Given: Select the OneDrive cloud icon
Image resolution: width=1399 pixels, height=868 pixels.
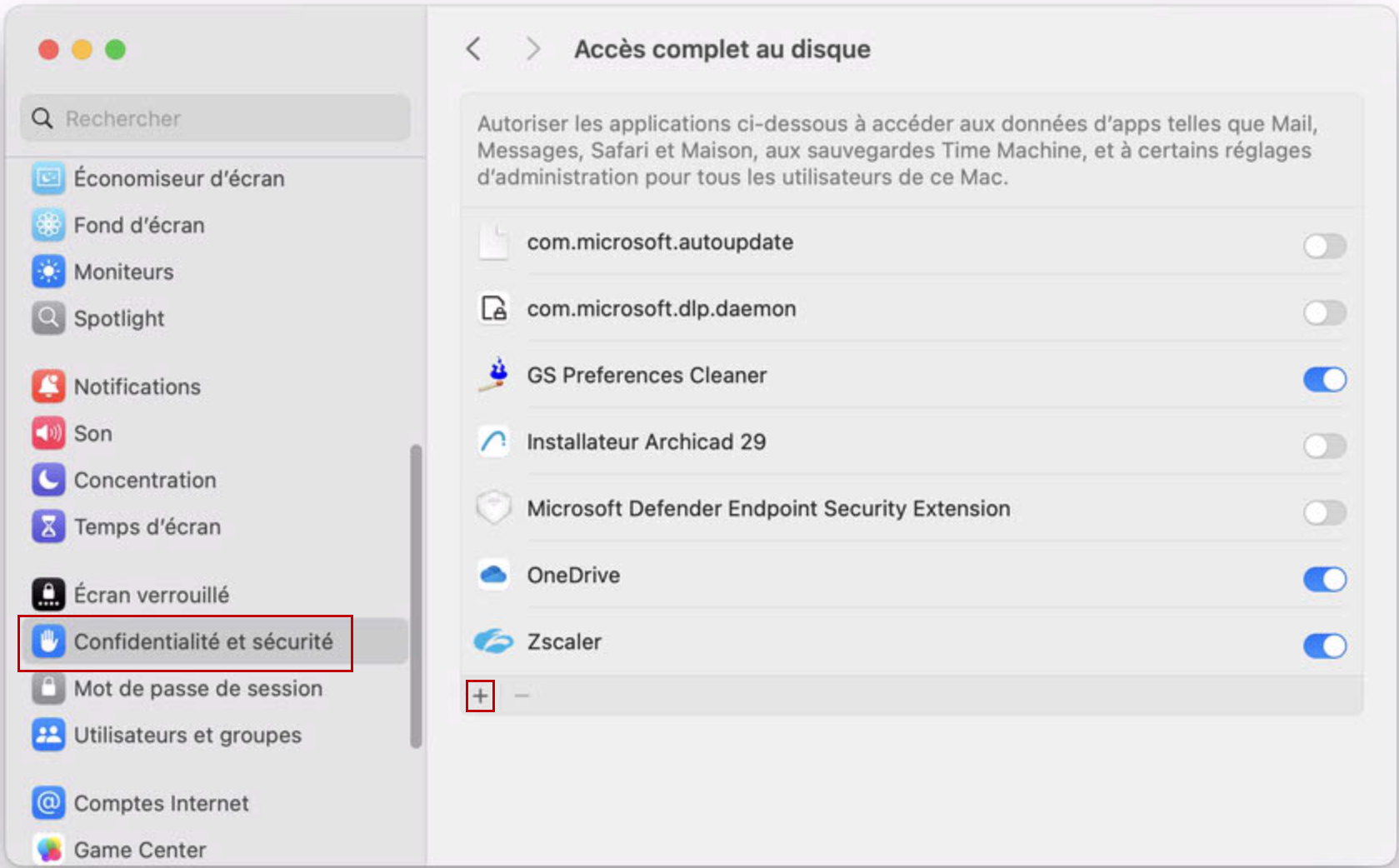Looking at the screenshot, I should pos(493,575).
